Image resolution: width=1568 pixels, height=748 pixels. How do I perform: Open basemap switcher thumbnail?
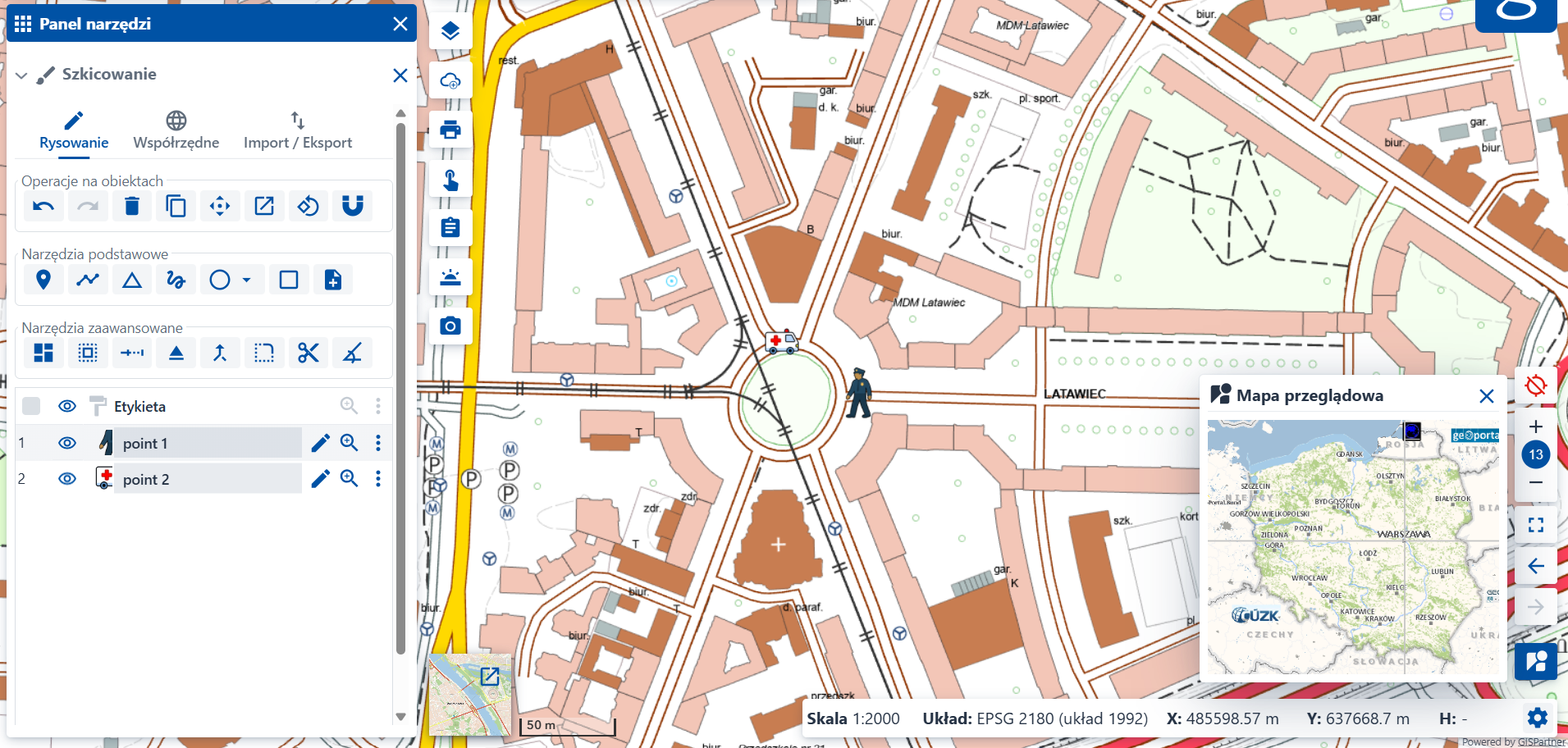470,695
